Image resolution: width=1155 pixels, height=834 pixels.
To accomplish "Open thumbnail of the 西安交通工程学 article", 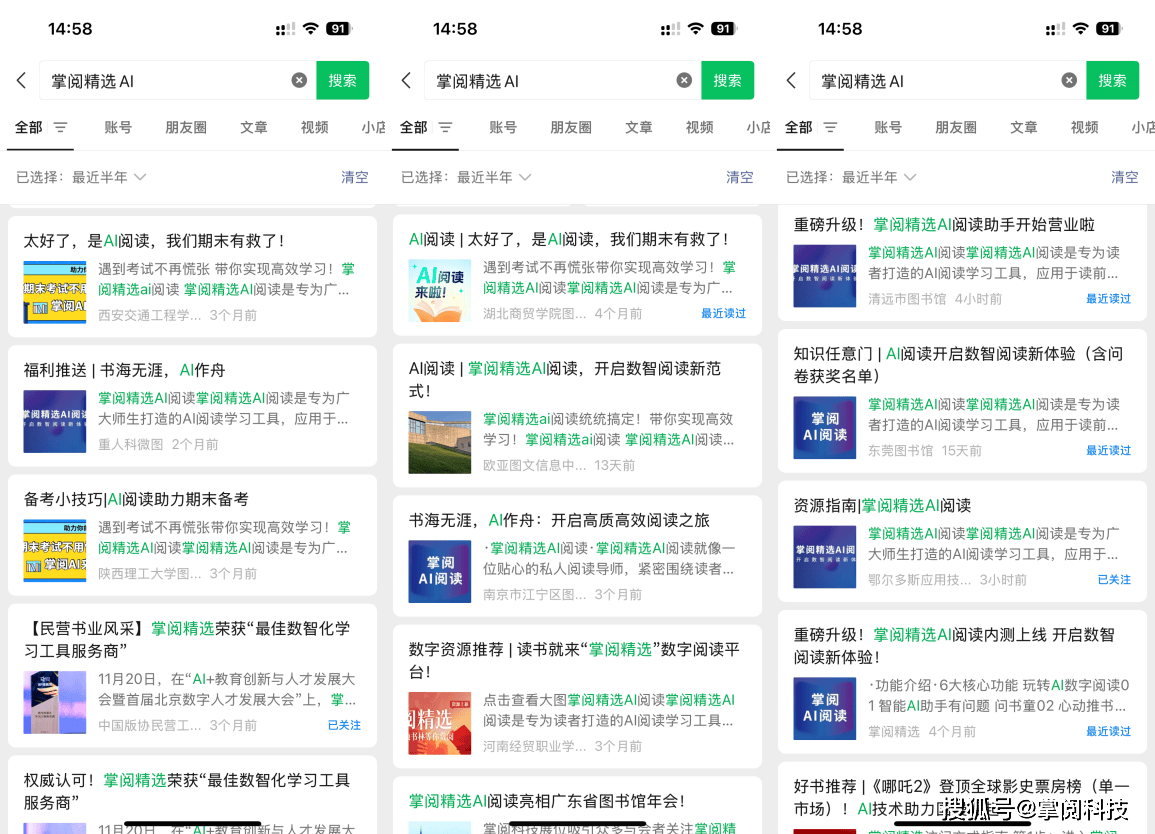I will 55,292.
